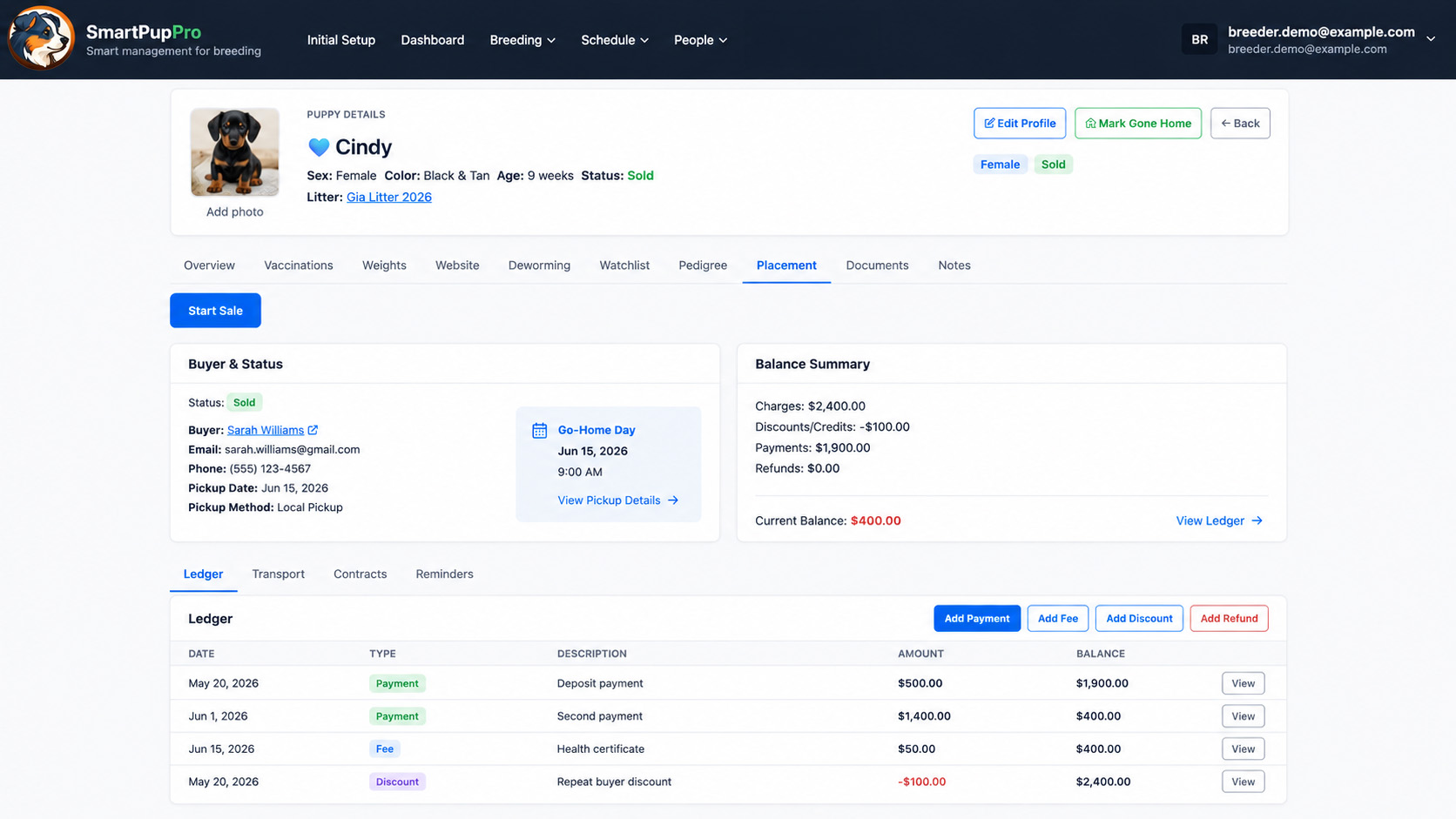The height and width of the screenshot is (819, 1456).
Task: Click the Sold badge in the header card
Action: click(x=1053, y=164)
